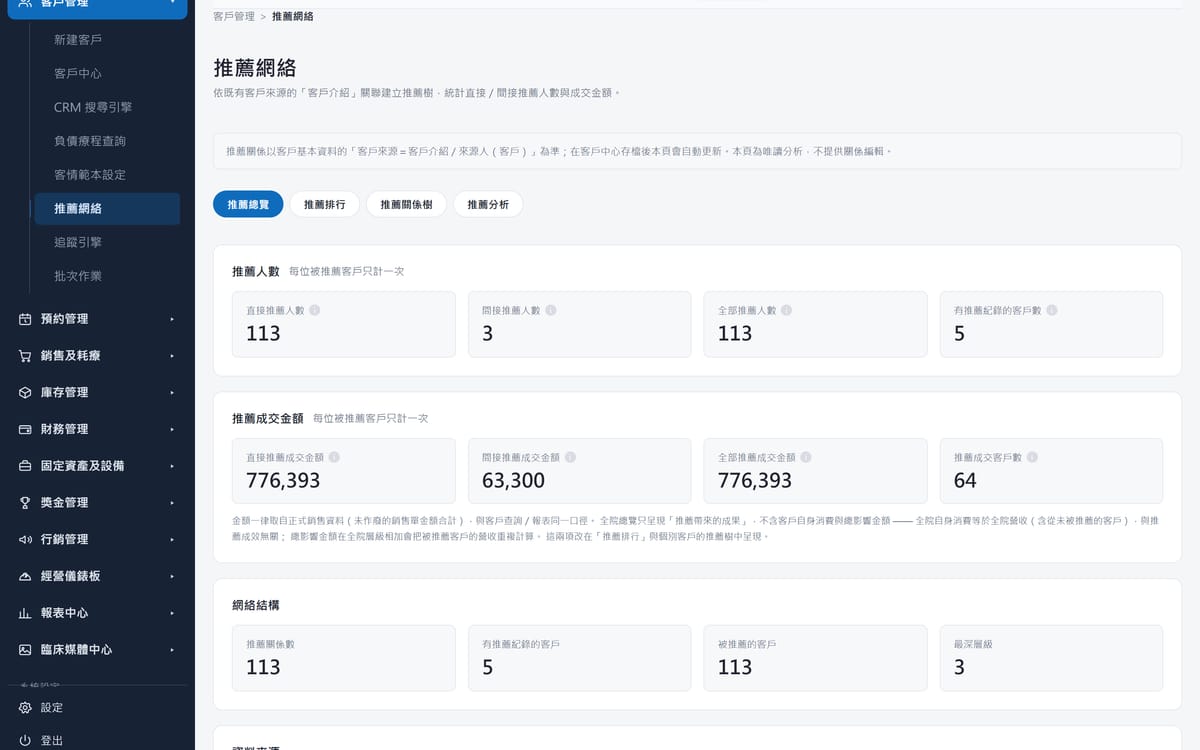
Task: Click the 客戶管理 people icon
Action: (25, 4)
